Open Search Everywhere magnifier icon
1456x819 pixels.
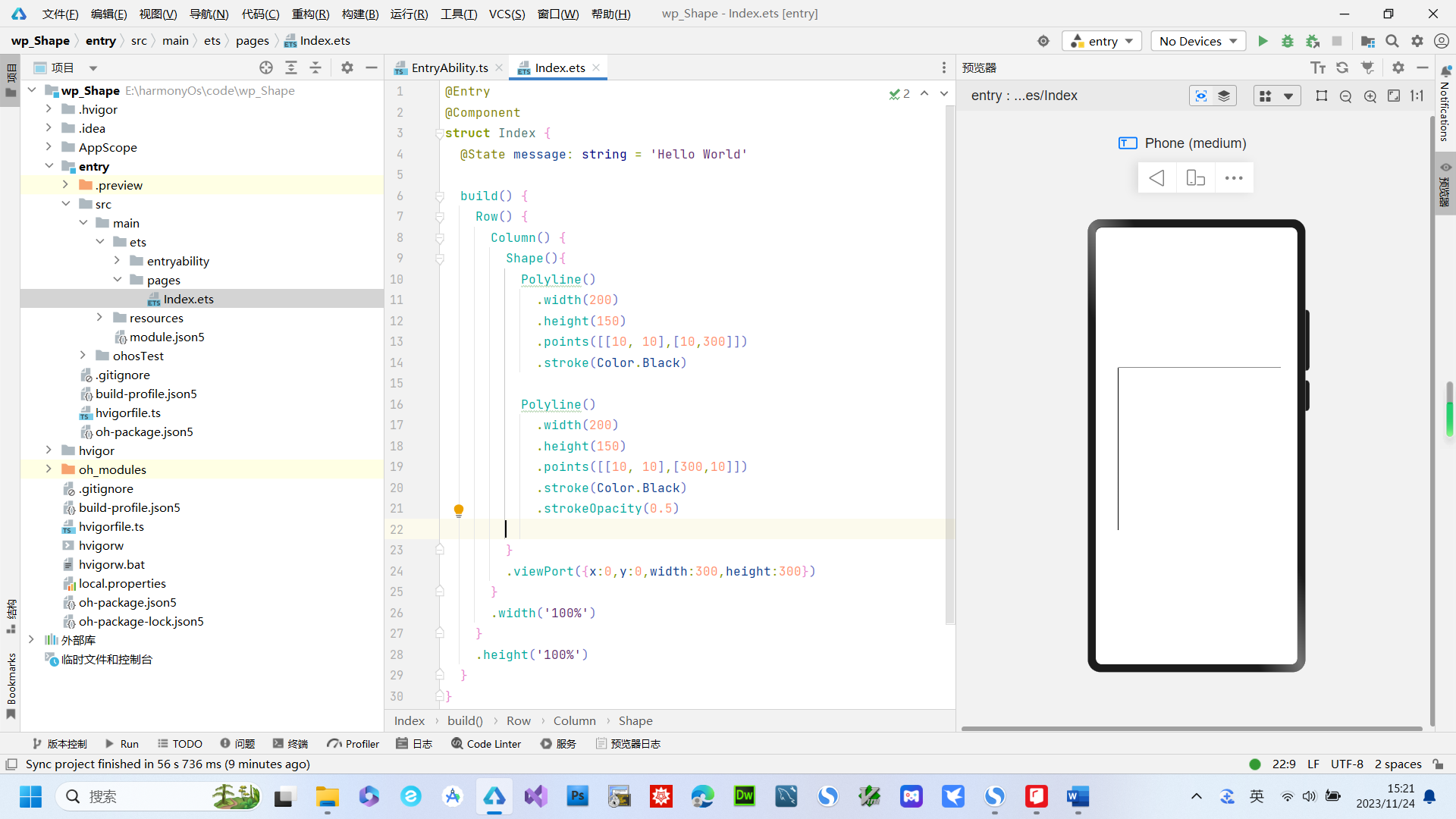(1392, 41)
